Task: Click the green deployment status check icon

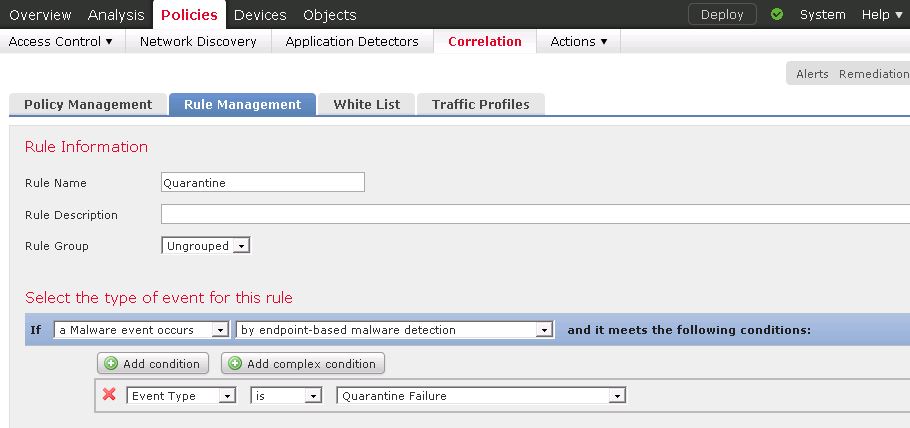Action: point(777,15)
